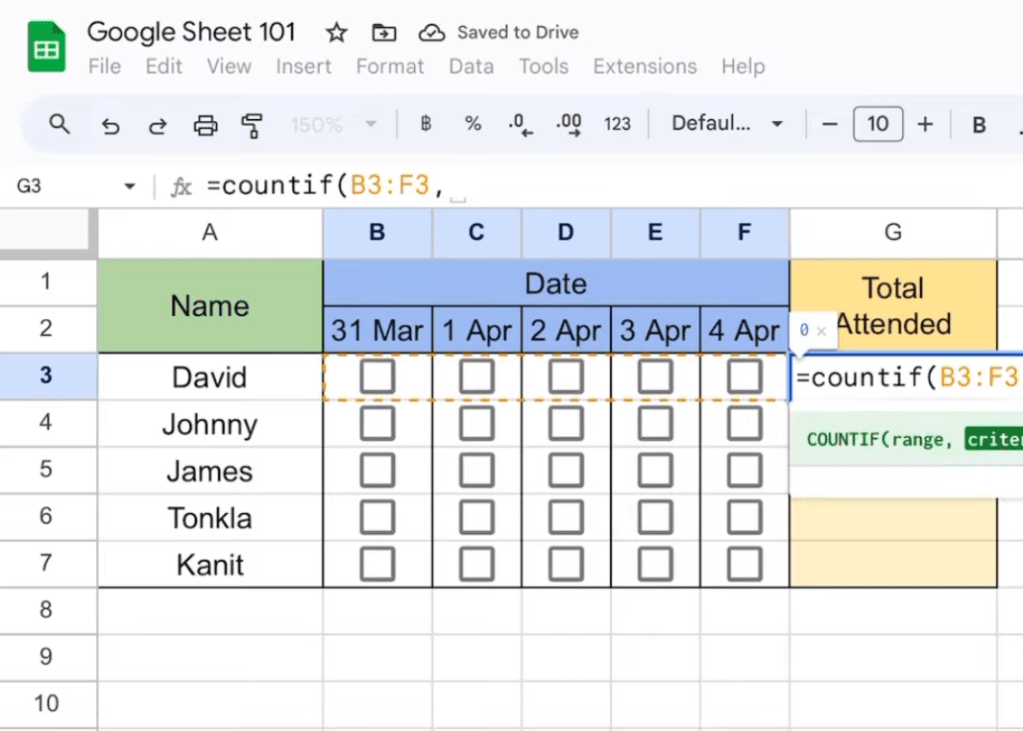The width and height of the screenshot is (1023, 731).
Task: Click the decrease decimal places icon
Action: pyautogui.click(x=520, y=124)
